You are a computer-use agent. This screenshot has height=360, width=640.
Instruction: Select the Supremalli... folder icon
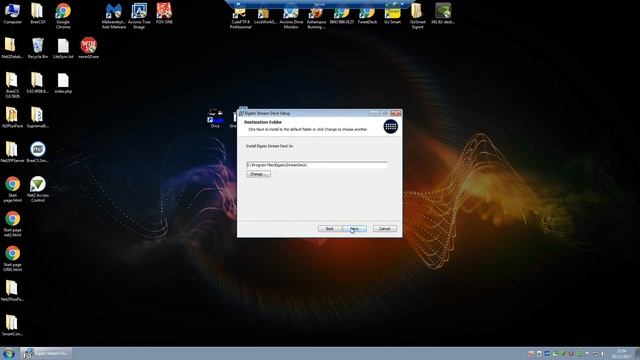coord(38,118)
